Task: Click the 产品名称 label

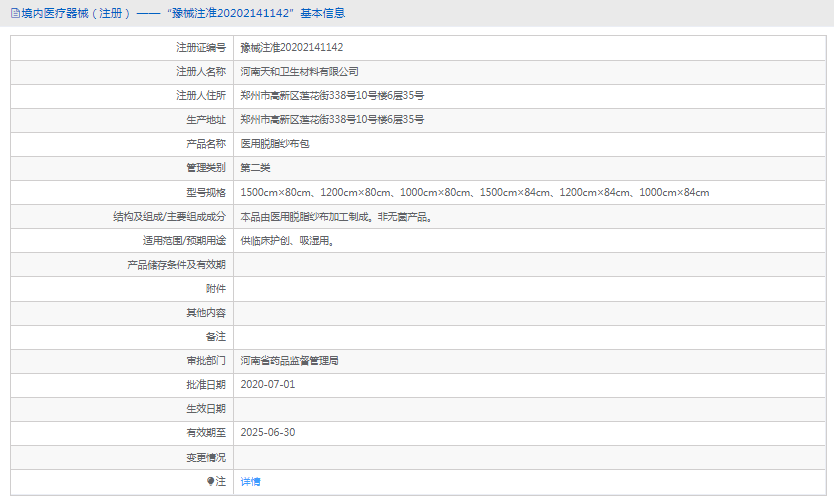Action: 206,144
